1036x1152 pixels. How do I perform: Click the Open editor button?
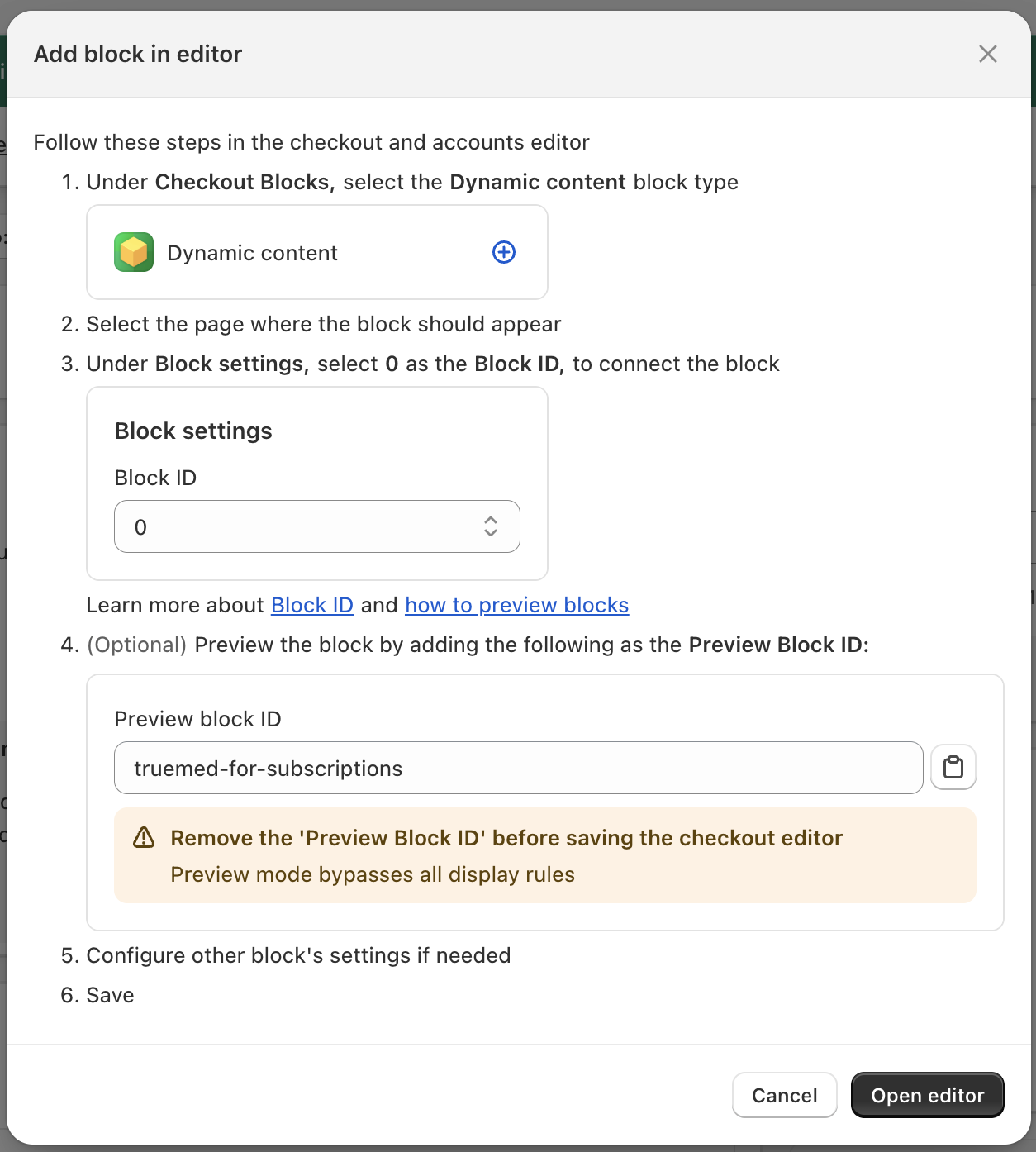pos(927,1094)
